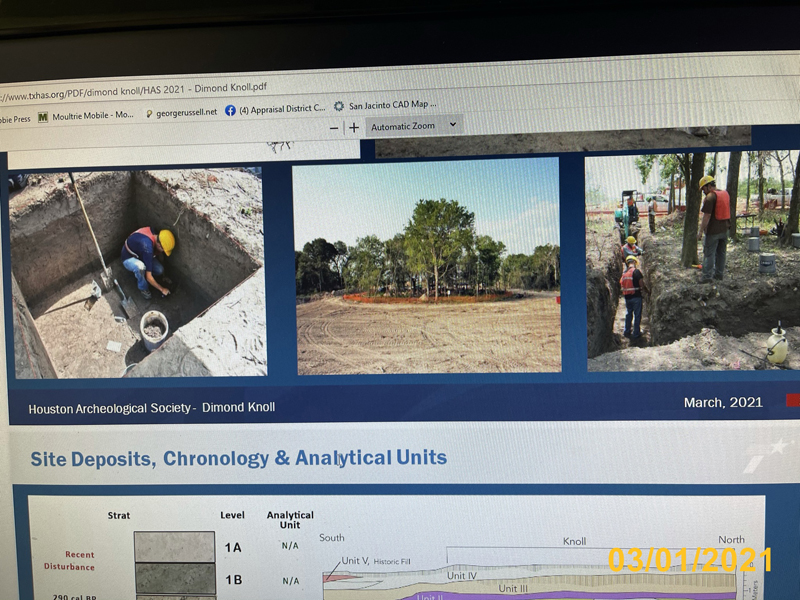The width and height of the screenshot is (800, 600).
Task: Click the 'Unit III' diagram label
Action: [513, 588]
